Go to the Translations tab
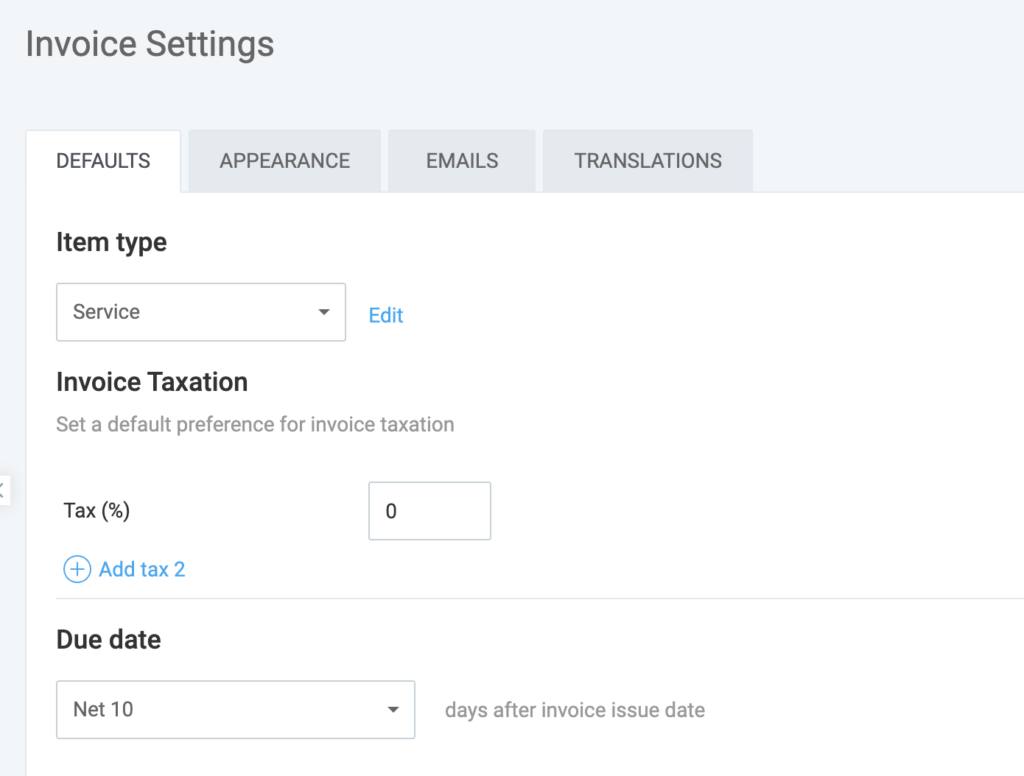The image size is (1024, 776). (647, 161)
